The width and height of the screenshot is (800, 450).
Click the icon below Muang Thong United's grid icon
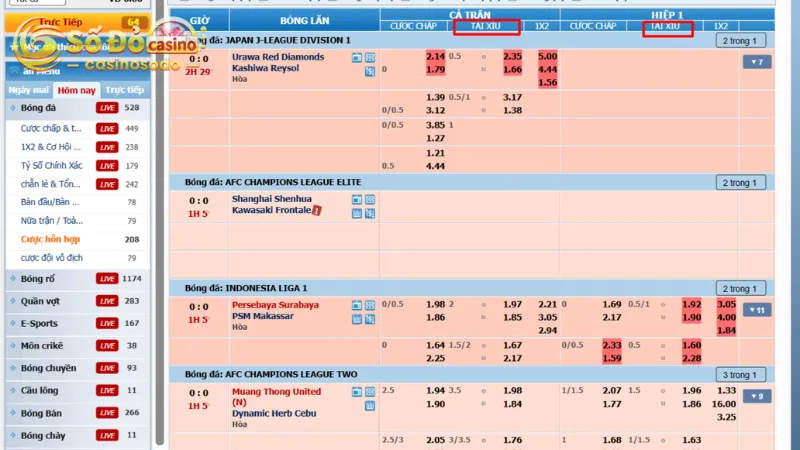370,406
